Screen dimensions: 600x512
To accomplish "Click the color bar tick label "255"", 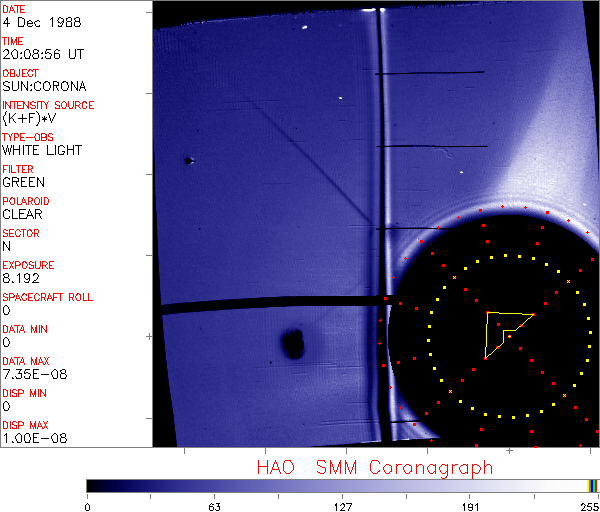I will (590, 507).
